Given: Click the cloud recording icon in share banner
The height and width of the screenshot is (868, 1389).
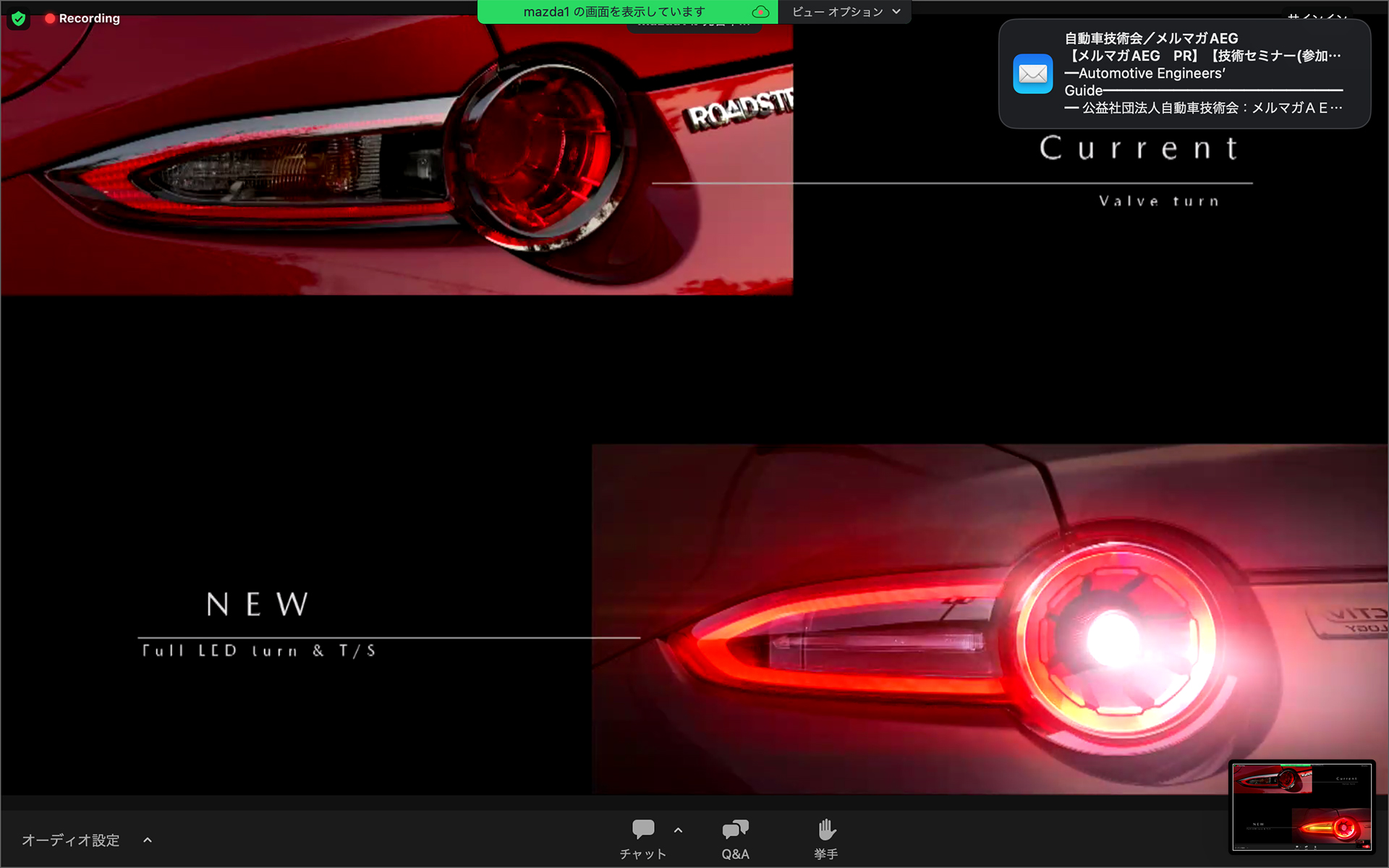Looking at the screenshot, I should [x=760, y=12].
